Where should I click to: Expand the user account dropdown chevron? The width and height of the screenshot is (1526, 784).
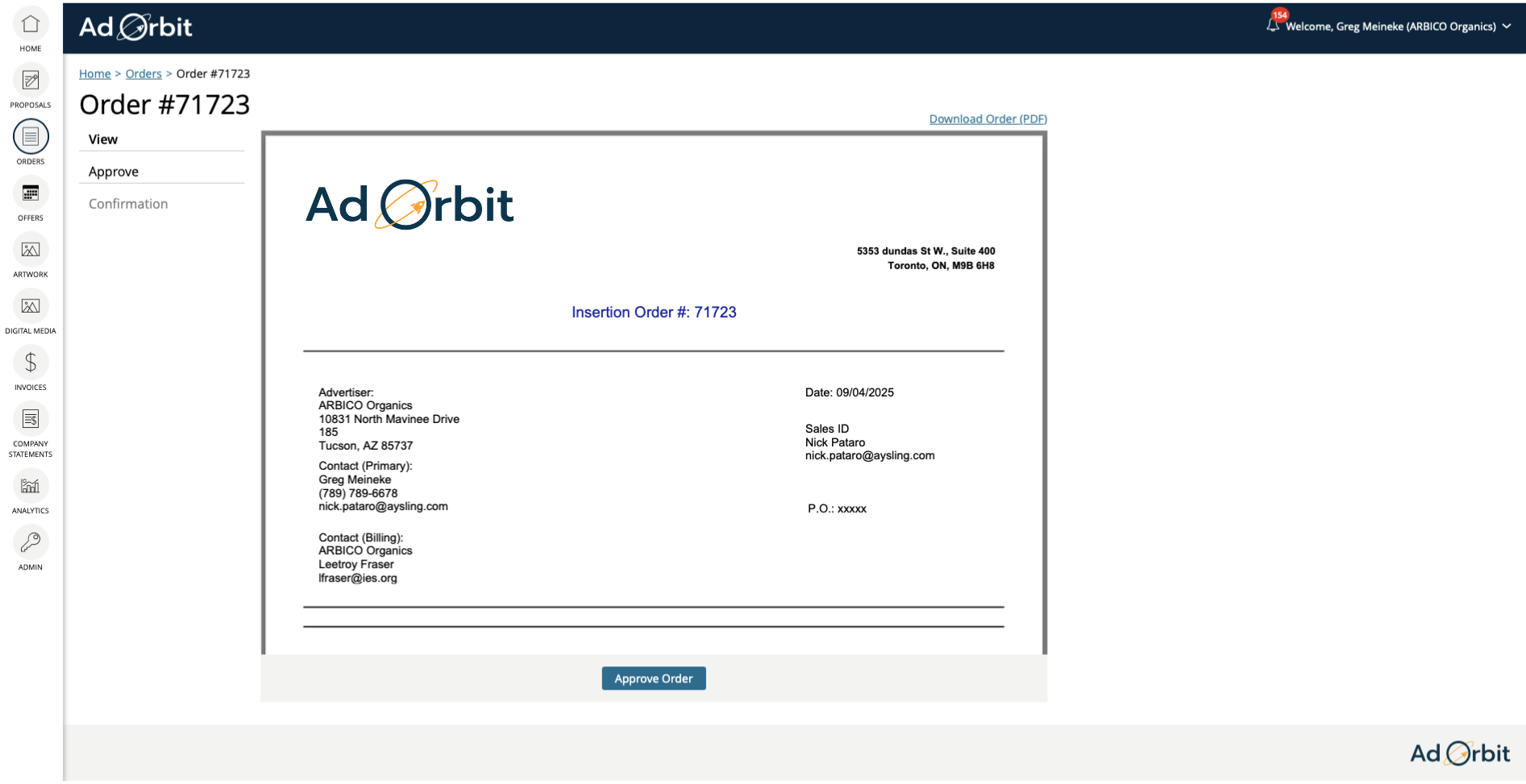click(1506, 27)
